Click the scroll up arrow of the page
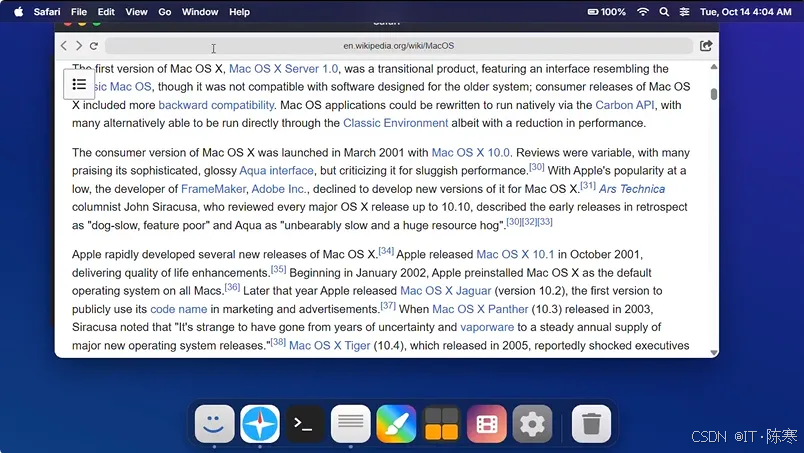The image size is (804, 453). coord(714,67)
